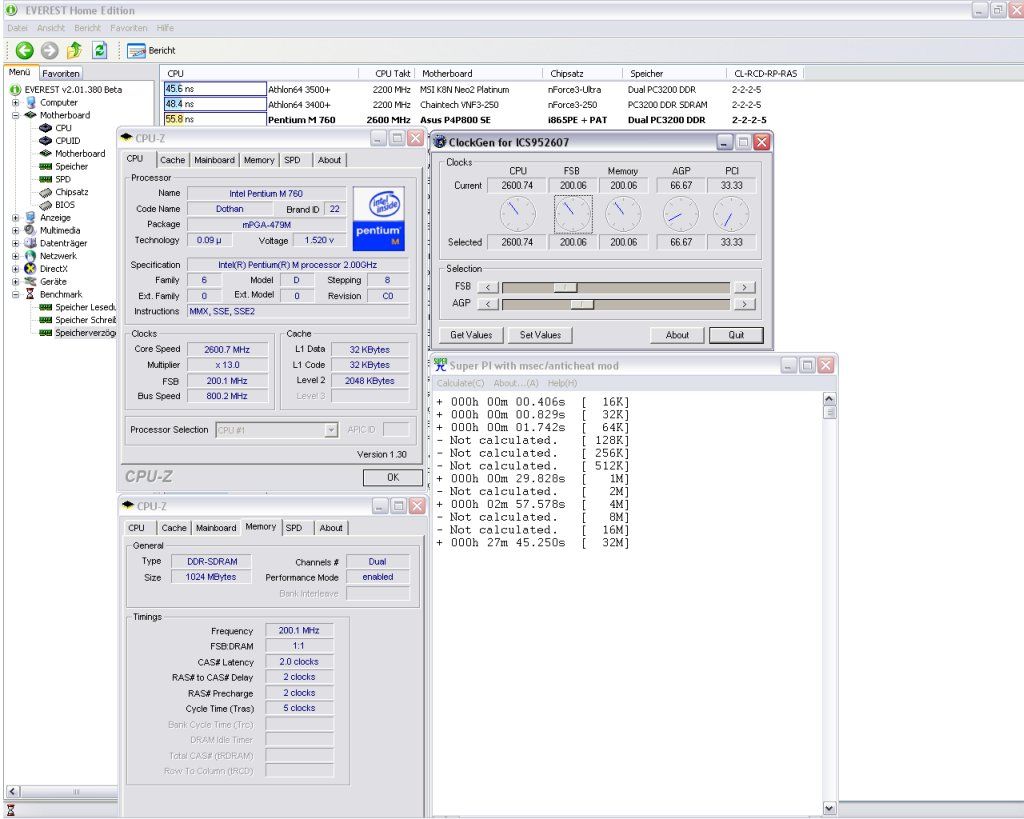Select the Multimedia tree node
1024x819 pixels.
pos(59,230)
